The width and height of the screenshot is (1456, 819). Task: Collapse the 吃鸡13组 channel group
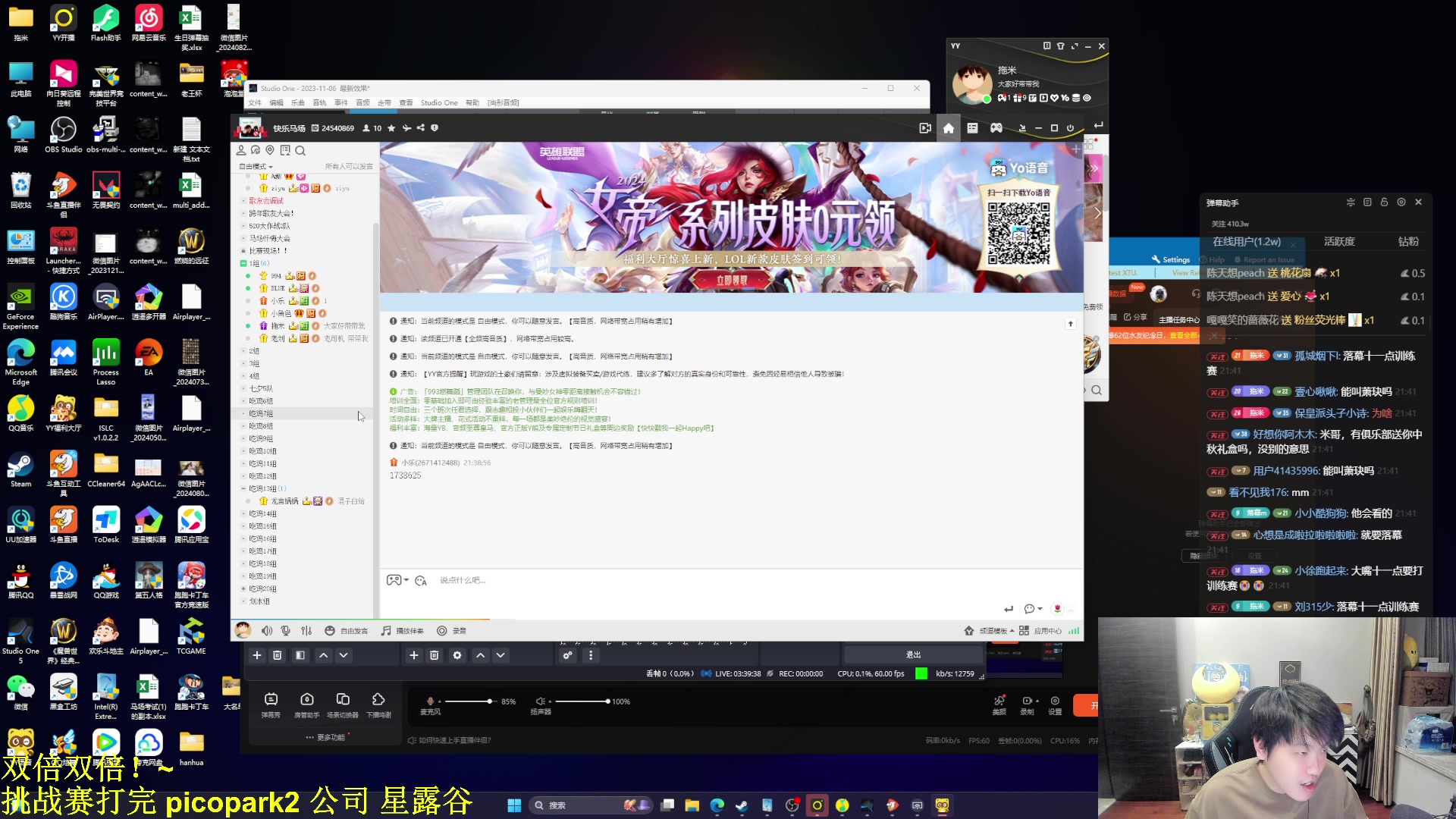[243, 488]
